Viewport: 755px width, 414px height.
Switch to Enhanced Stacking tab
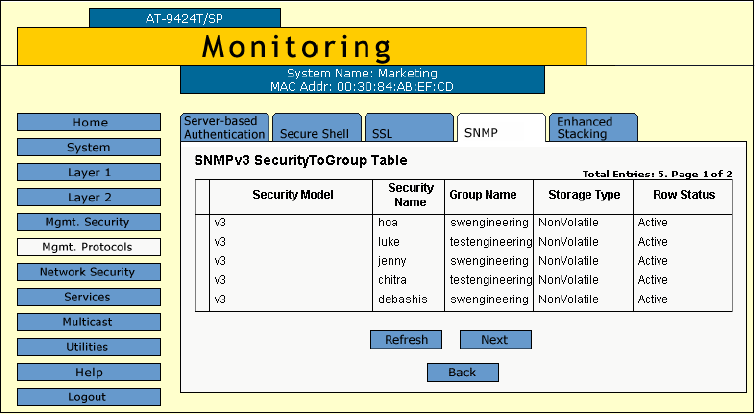coord(594,128)
